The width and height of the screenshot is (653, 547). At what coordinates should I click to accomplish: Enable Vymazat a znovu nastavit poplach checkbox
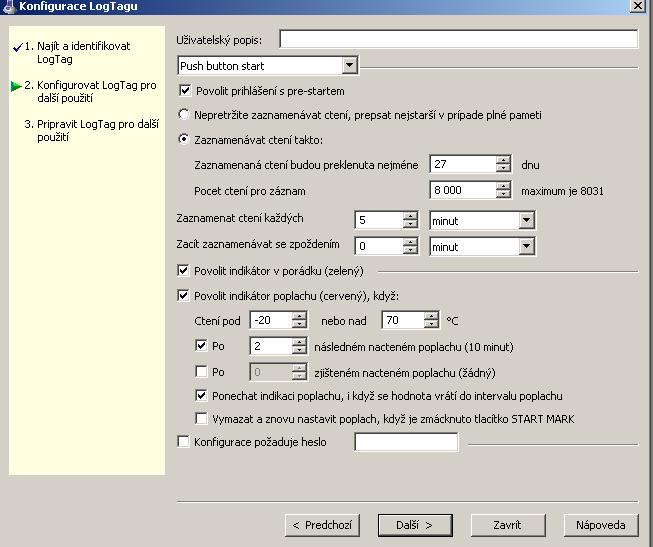pos(201,418)
